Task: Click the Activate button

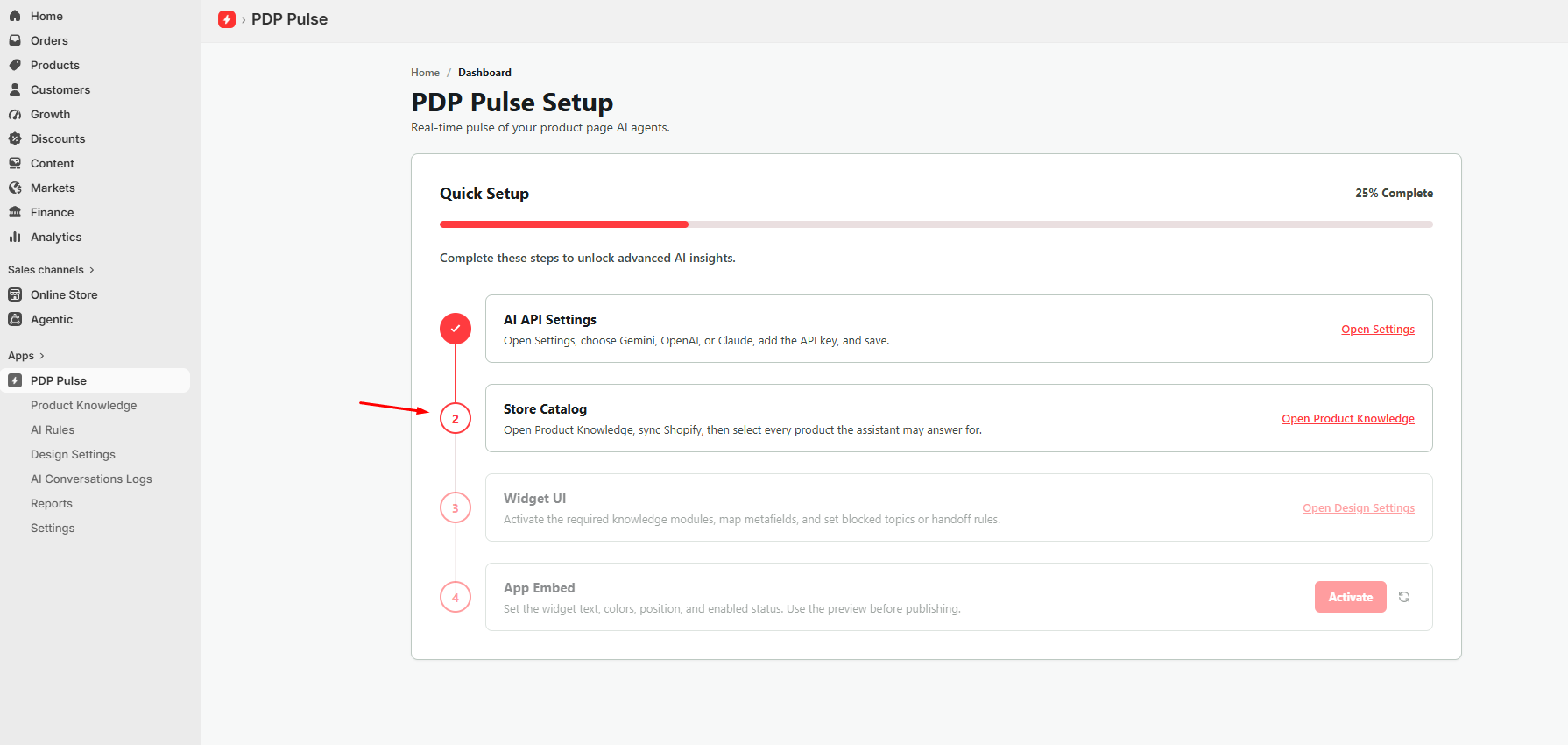Action: click(x=1350, y=597)
